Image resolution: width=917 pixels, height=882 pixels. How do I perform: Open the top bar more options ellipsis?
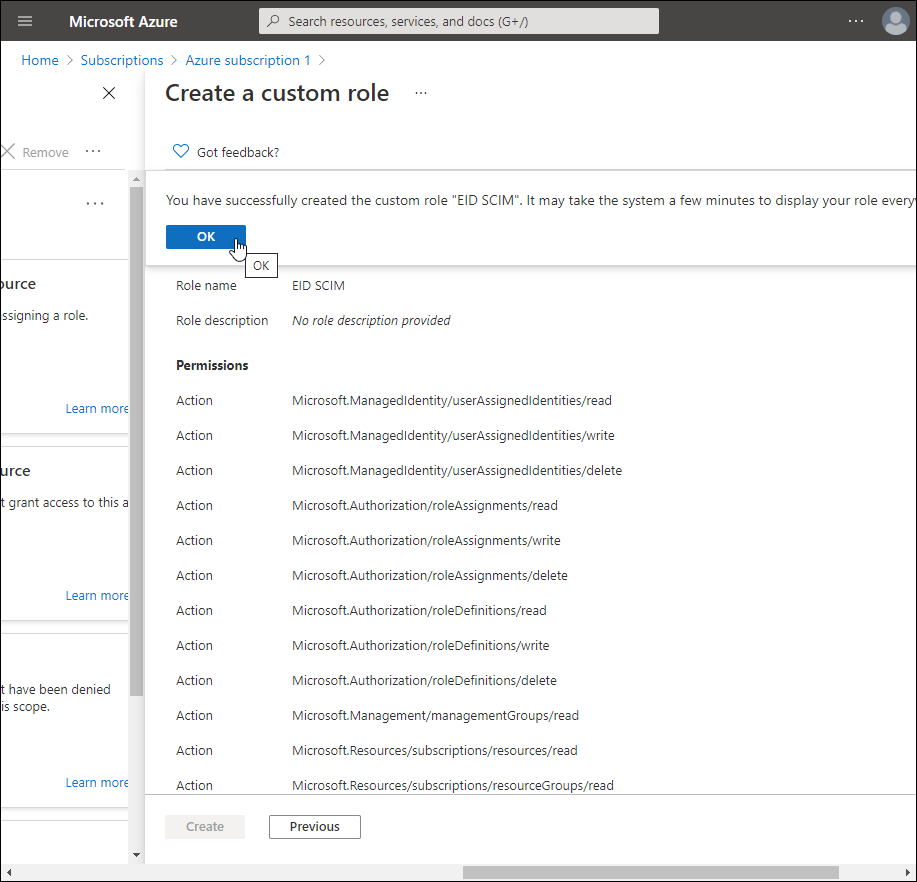tap(855, 21)
